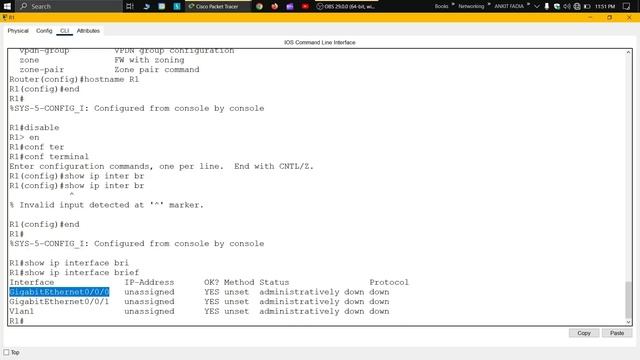
Task: Click the GigabitEthernet0/0/1 interface text
Action: [59, 302]
